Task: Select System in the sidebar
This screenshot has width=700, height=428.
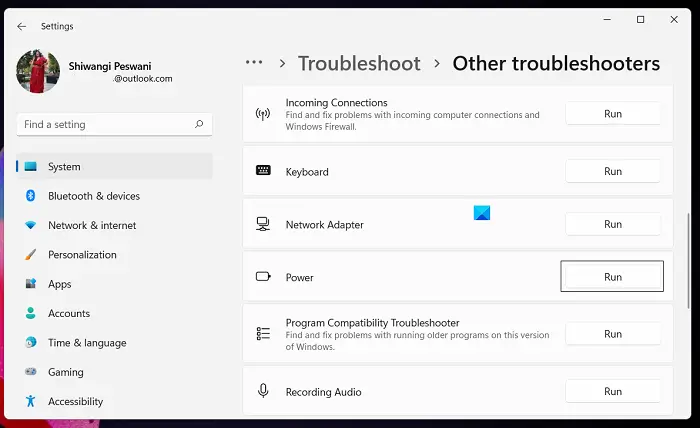Action: 64,167
